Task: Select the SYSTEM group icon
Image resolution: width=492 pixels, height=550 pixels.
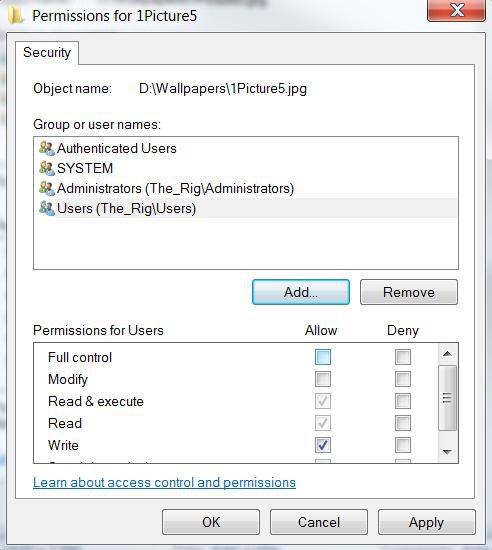Action: [47, 168]
